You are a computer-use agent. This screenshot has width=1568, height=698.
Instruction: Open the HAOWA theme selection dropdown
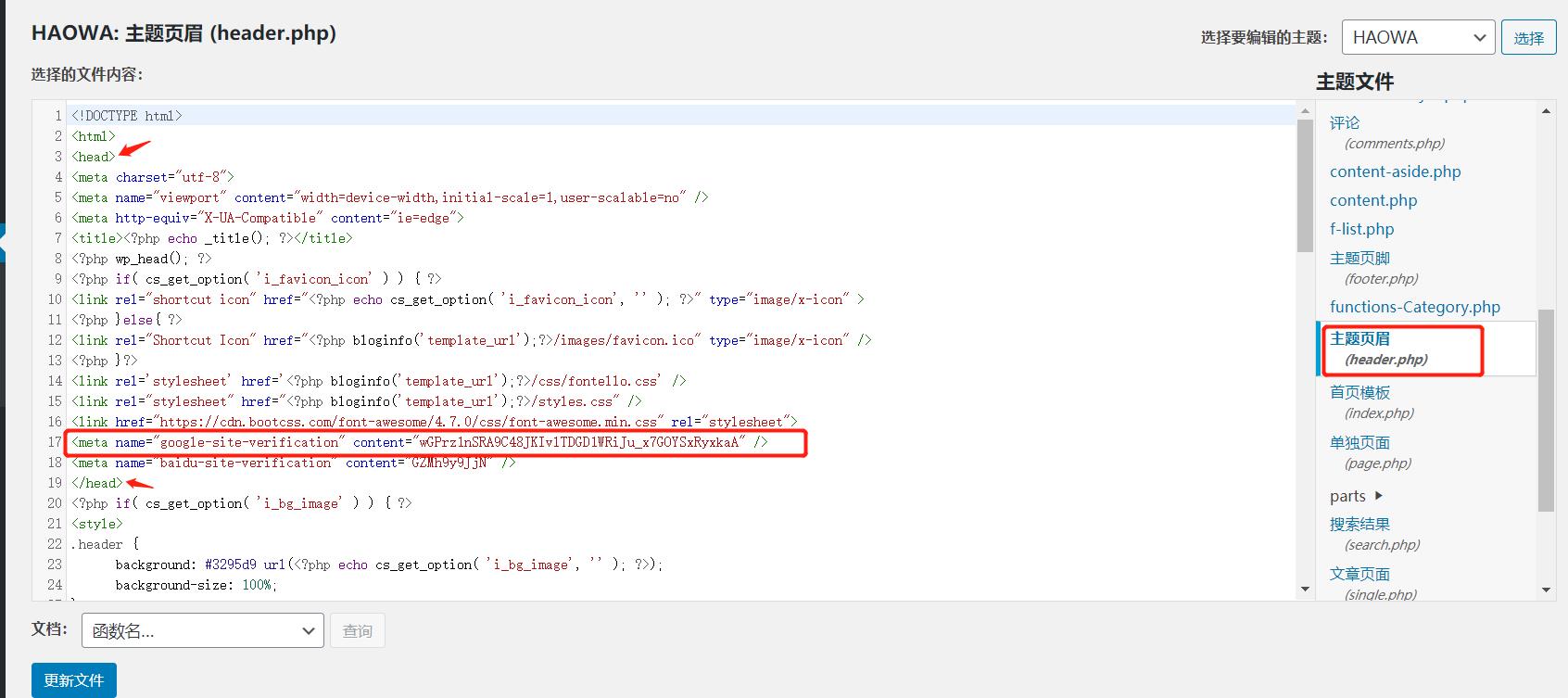click(x=1418, y=37)
